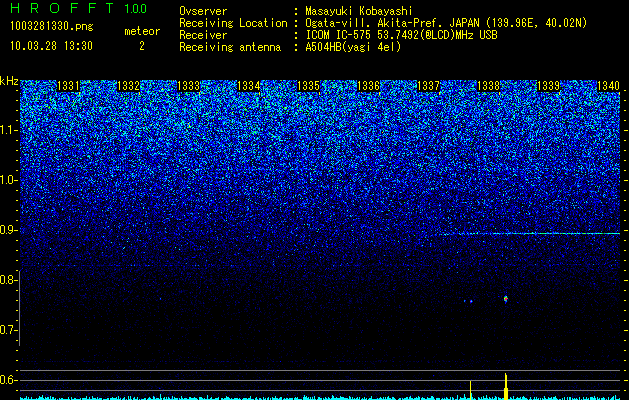Click the 1334 time marker
Viewport: 629px width, 400px height.
[248, 86]
